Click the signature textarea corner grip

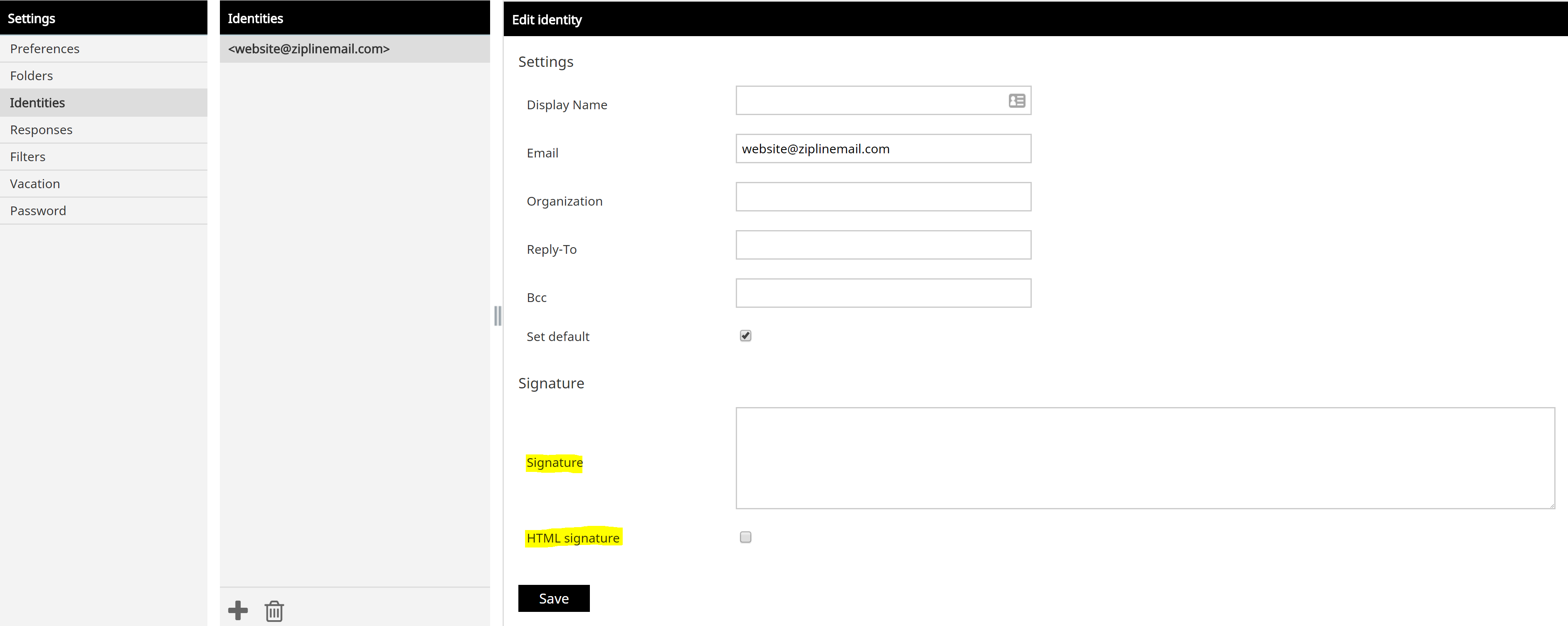click(x=1551, y=505)
